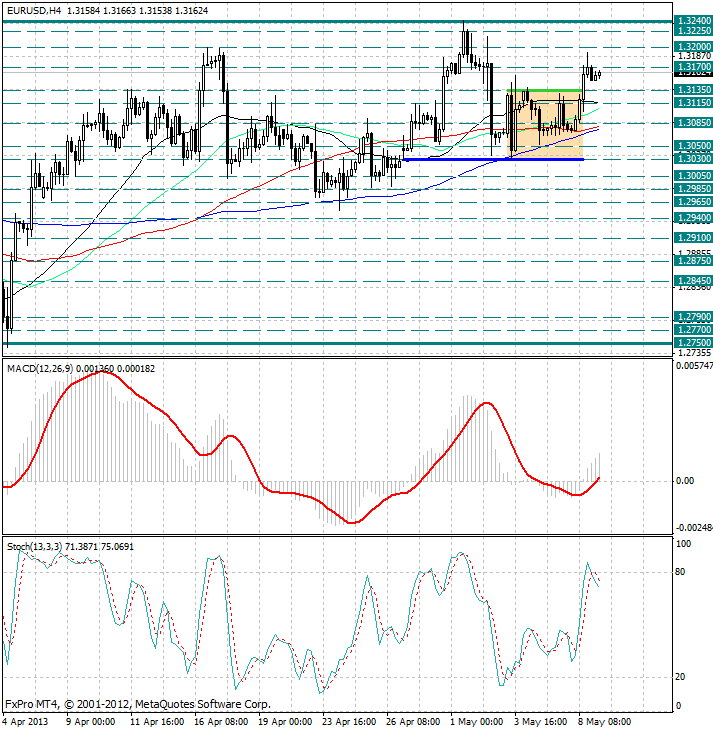713x729 pixels.
Task: Click the MACD 0.00 zero level label
Action: click(684, 481)
